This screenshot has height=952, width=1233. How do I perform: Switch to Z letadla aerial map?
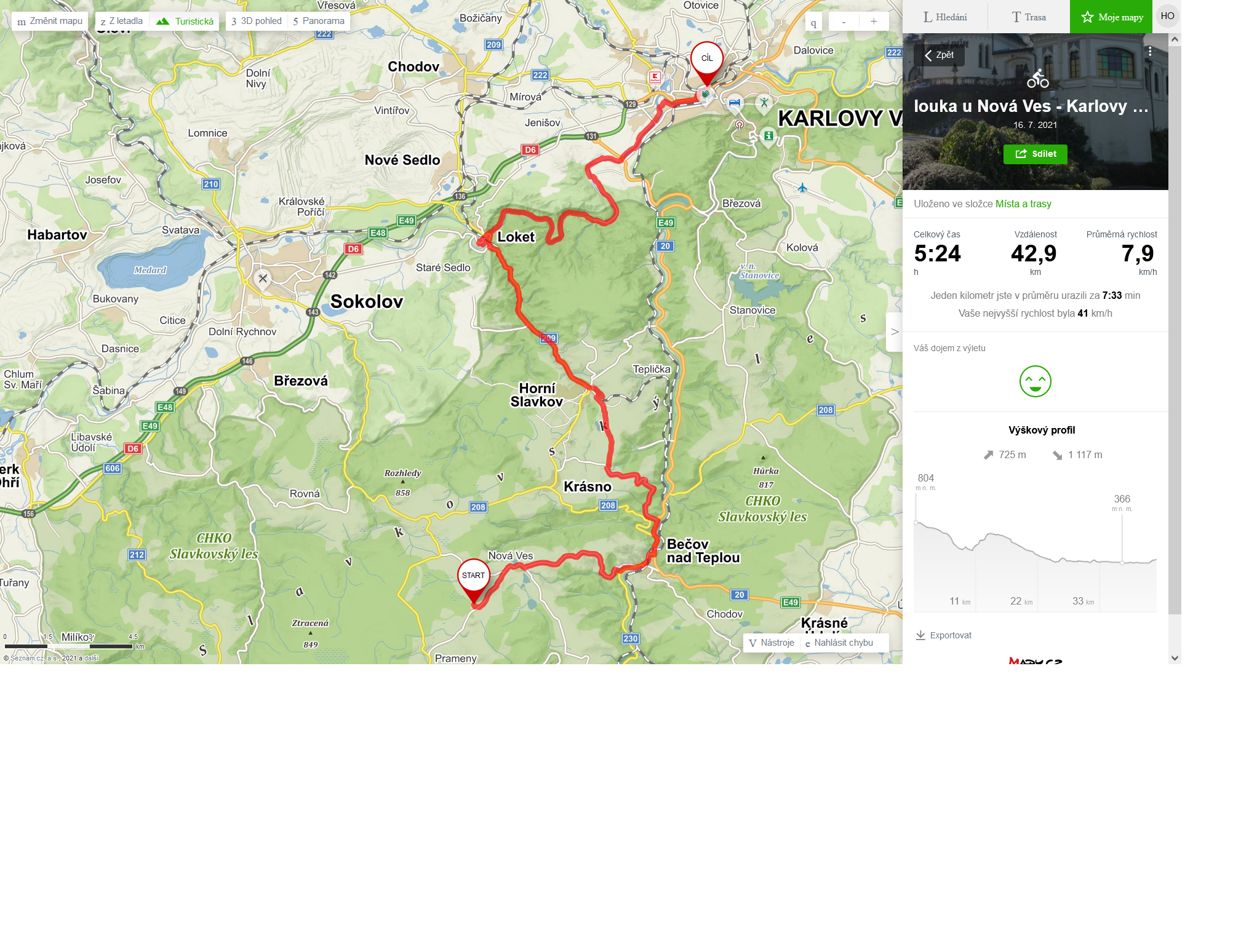(122, 21)
